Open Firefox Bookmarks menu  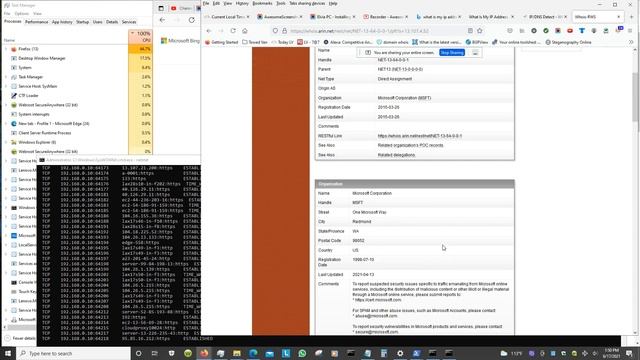pos(262,3)
